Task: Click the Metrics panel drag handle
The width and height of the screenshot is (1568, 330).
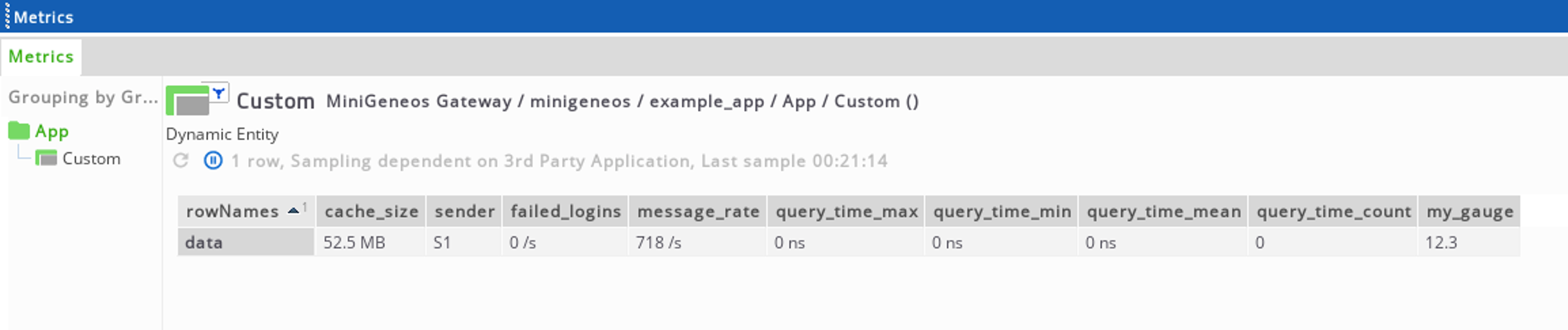Action: point(7,17)
